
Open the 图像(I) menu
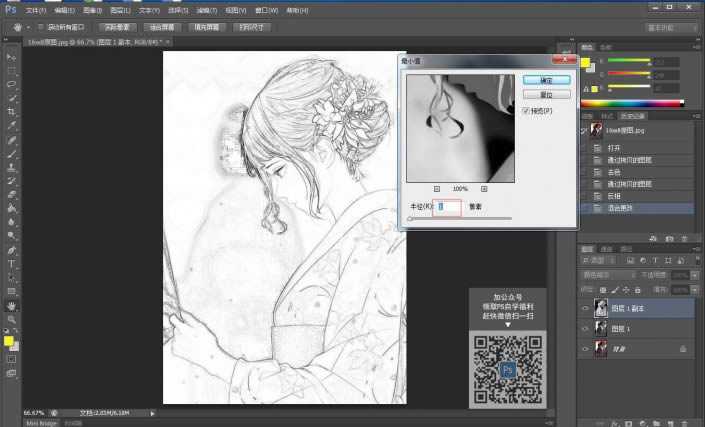point(93,9)
